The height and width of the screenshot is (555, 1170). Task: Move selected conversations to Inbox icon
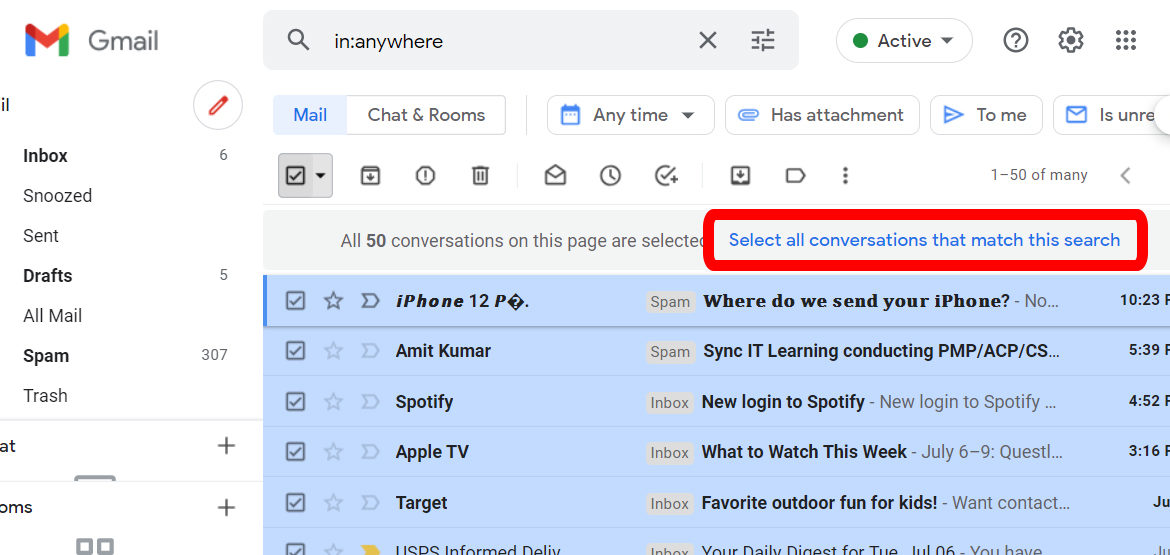(739, 175)
